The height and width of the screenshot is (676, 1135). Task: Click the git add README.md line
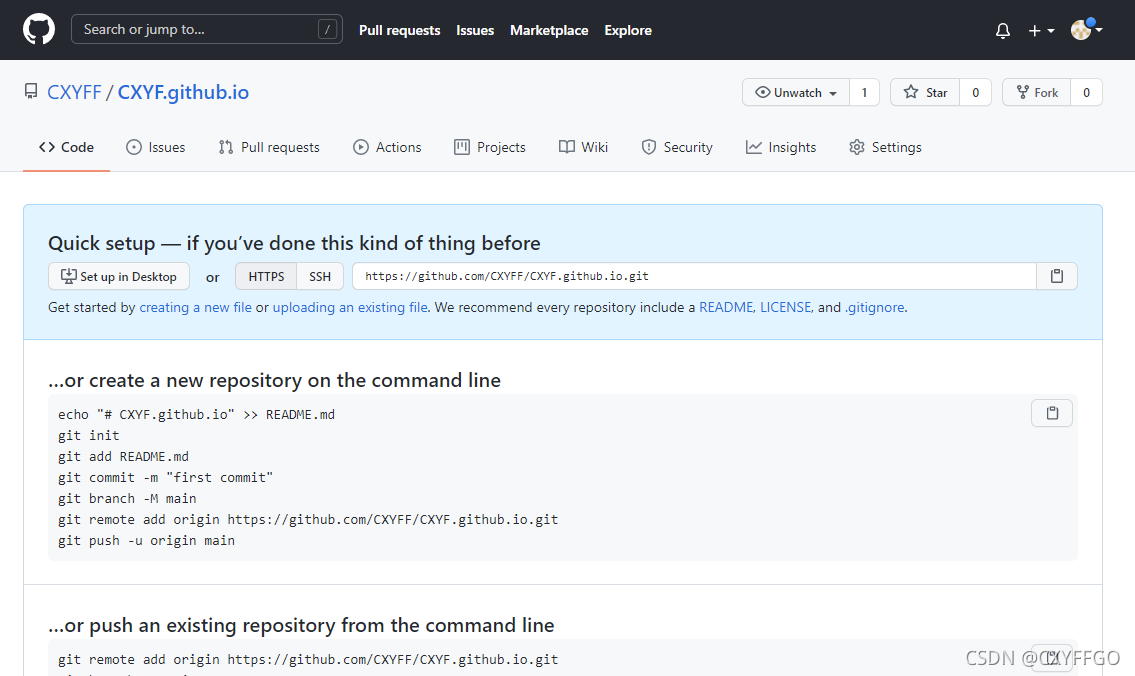click(x=124, y=457)
